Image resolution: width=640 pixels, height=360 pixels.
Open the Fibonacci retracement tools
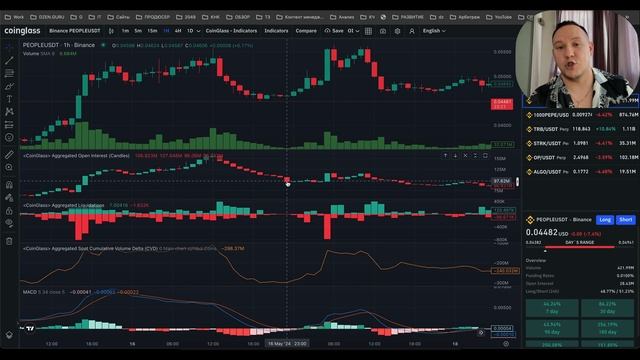pyautogui.click(x=9, y=73)
